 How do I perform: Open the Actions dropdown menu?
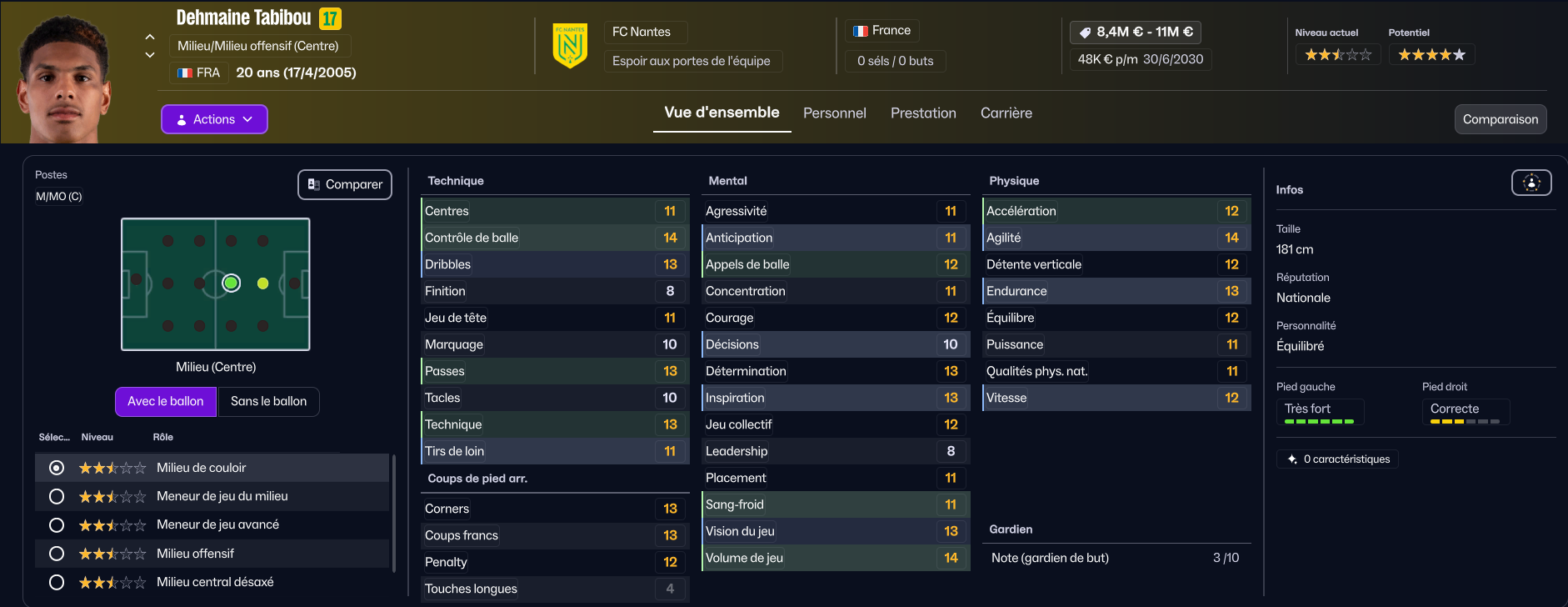click(214, 119)
